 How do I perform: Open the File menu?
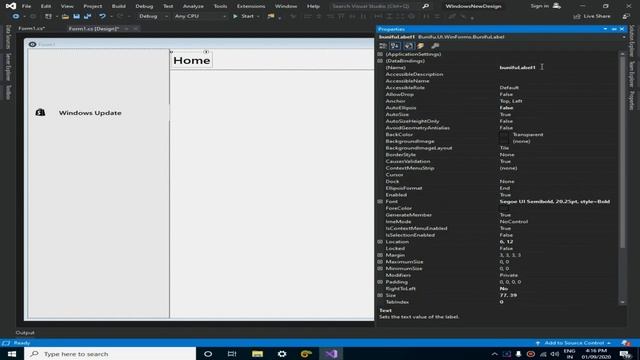coord(26,6)
